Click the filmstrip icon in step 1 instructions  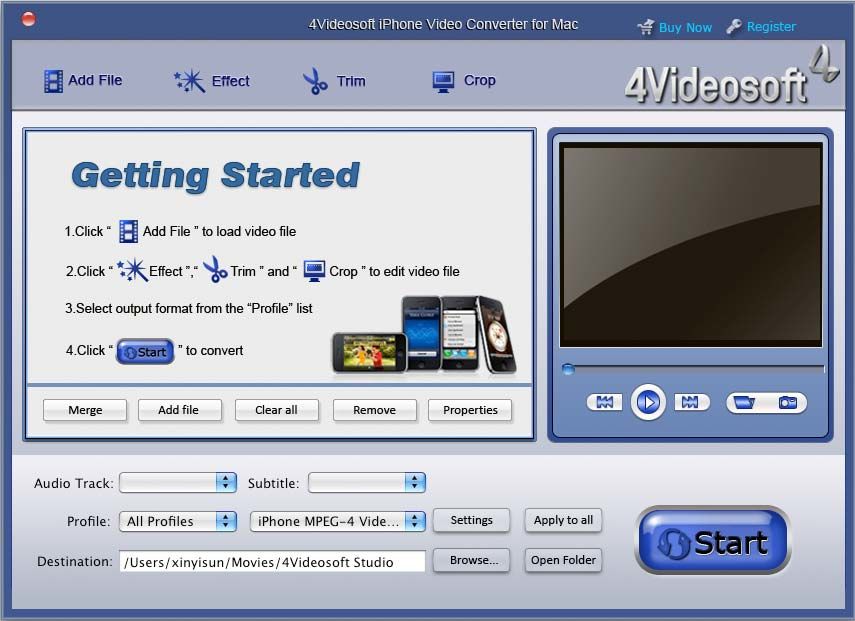(128, 231)
